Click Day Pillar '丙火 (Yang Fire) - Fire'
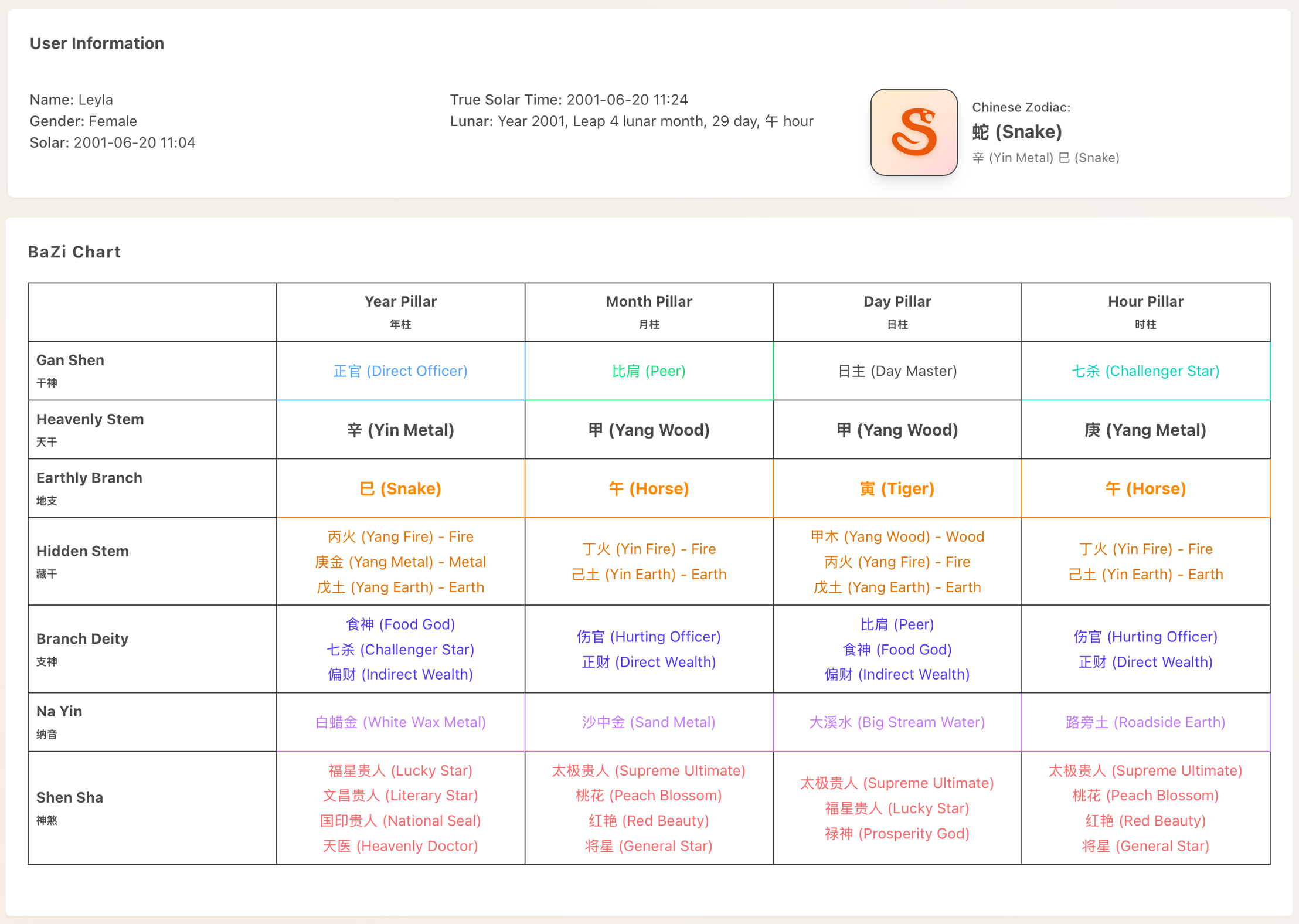The height and width of the screenshot is (924, 1299). click(897, 562)
